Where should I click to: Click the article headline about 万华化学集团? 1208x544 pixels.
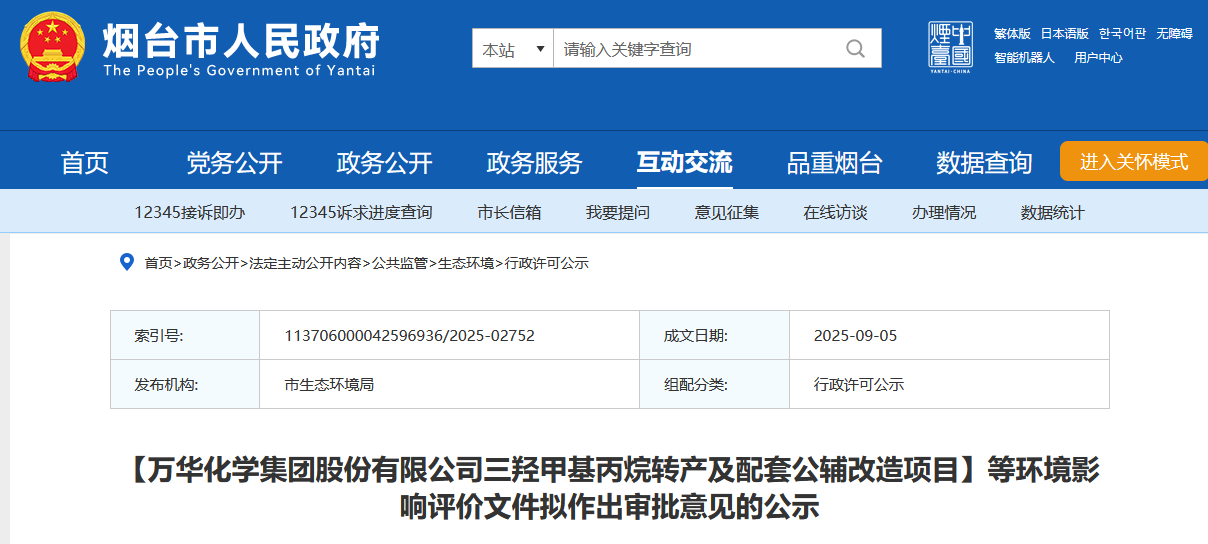(x=610, y=488)
